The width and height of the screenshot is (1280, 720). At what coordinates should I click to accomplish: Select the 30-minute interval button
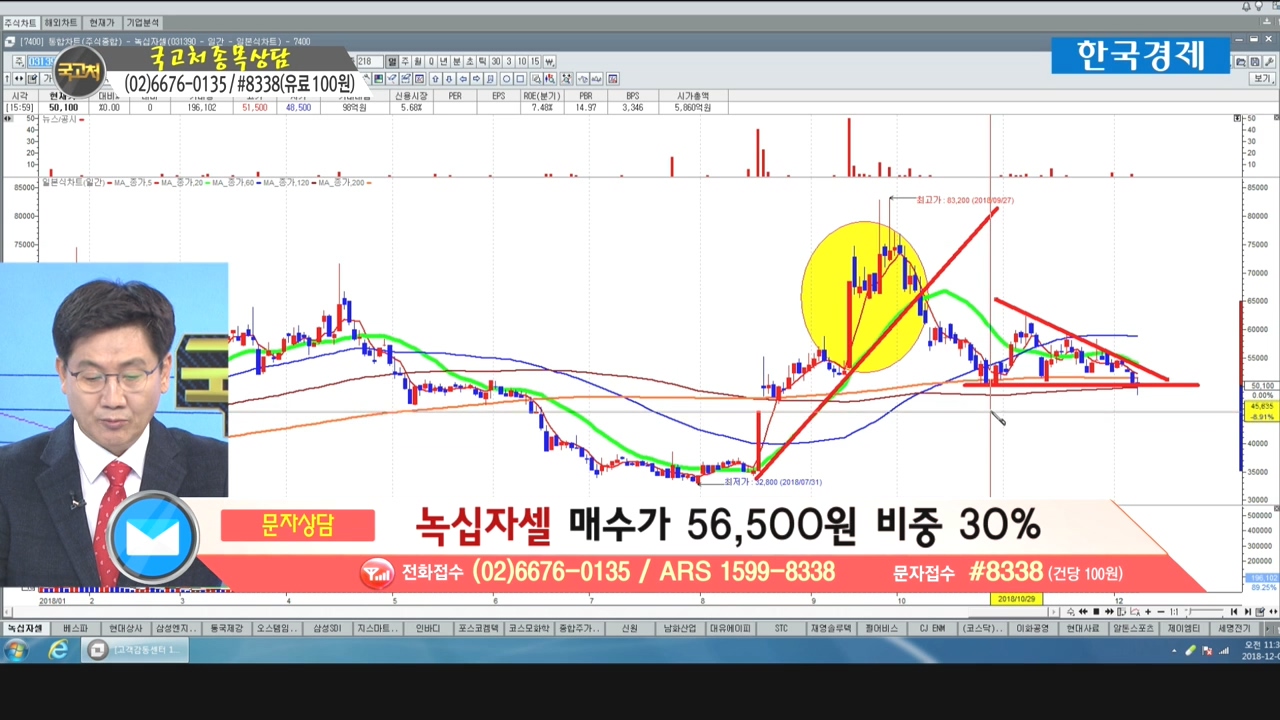496,61
